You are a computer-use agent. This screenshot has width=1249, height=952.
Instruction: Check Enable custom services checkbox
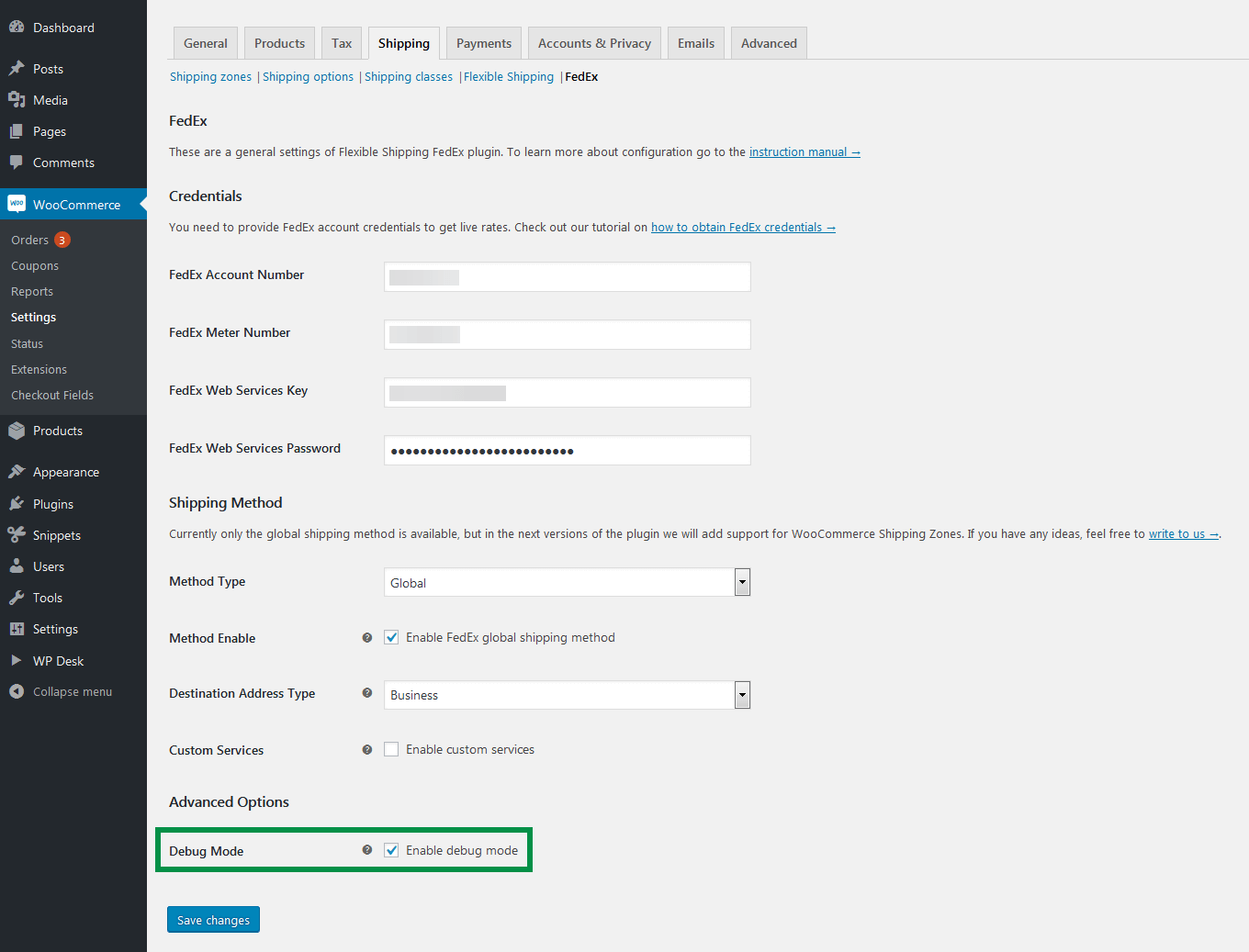point(391,749)
